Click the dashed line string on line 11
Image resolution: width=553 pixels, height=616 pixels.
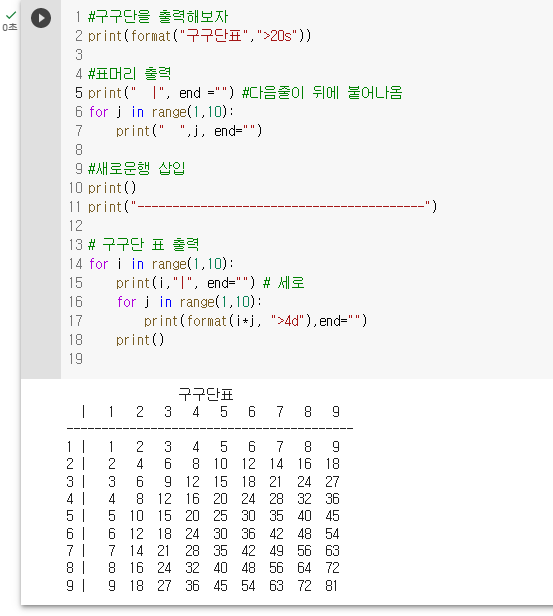pyautogui.click(x=281, y=207)
